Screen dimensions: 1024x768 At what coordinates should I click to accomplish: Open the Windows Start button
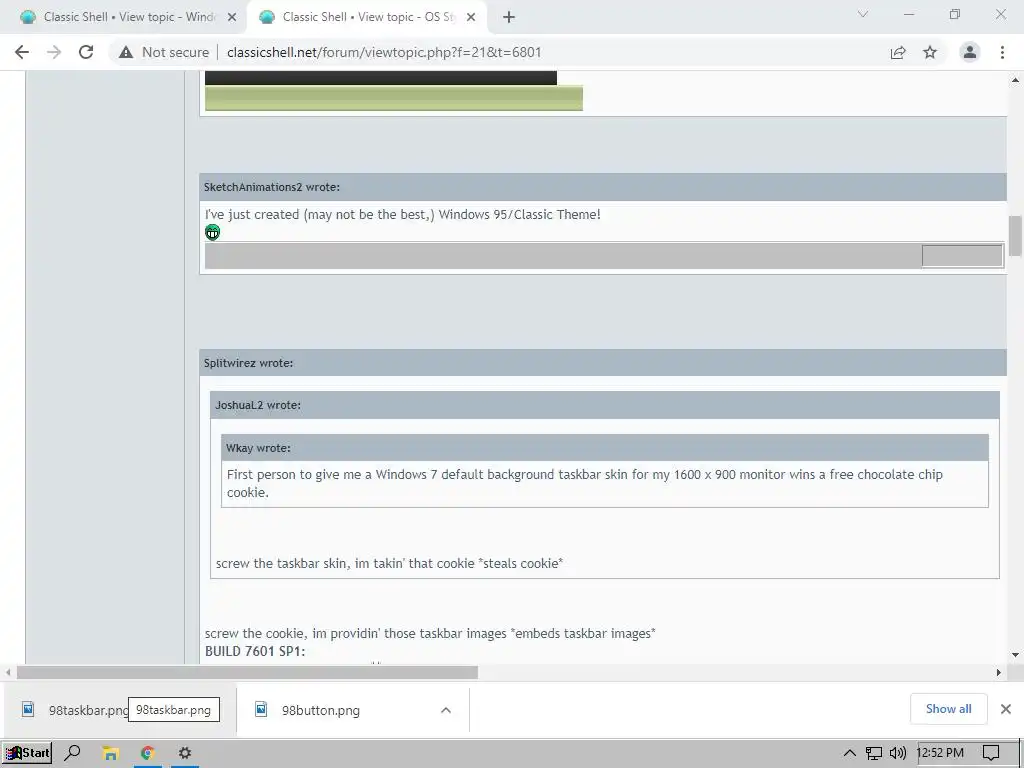[27, 753]
